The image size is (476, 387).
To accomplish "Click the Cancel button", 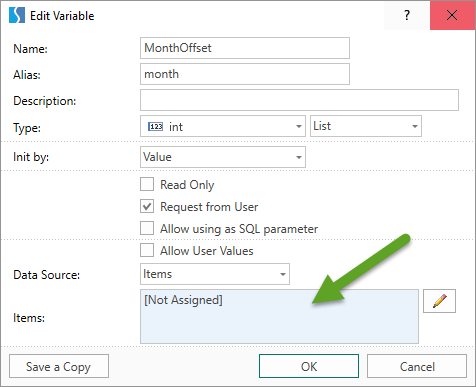I will coord(417,366).
